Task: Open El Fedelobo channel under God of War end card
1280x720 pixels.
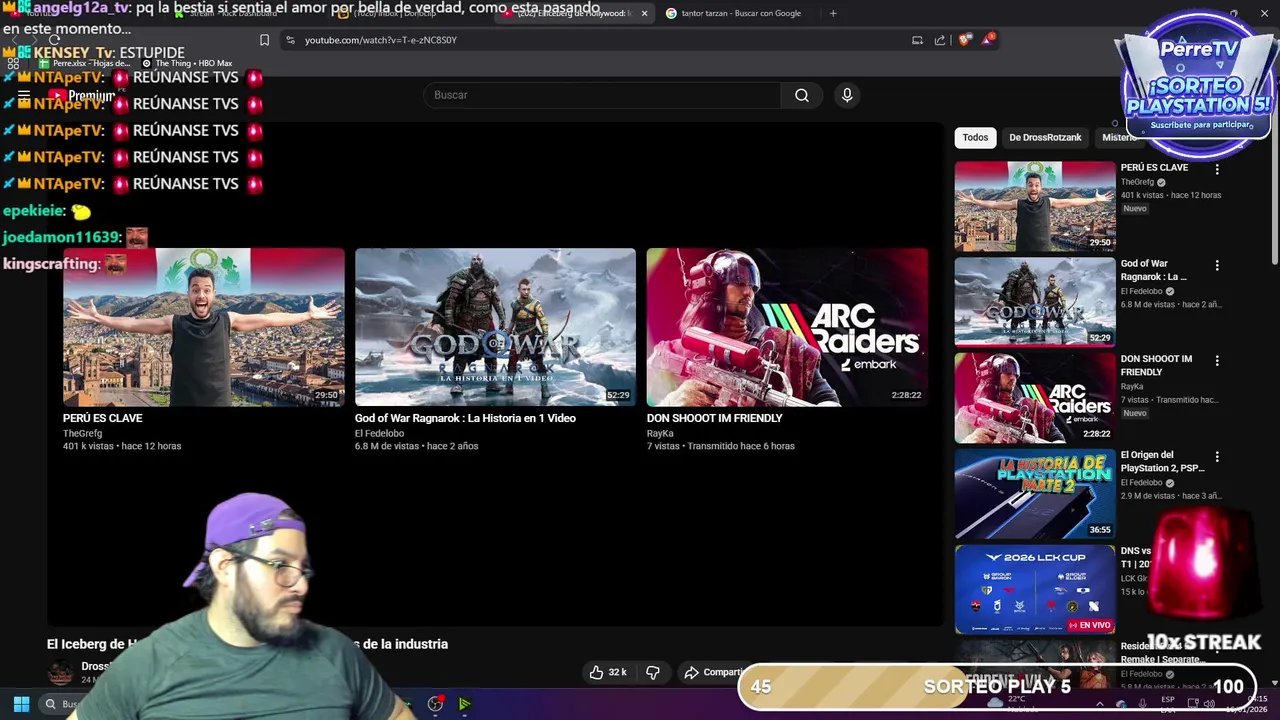Action: pyautogui.click(x=379, y=433)
